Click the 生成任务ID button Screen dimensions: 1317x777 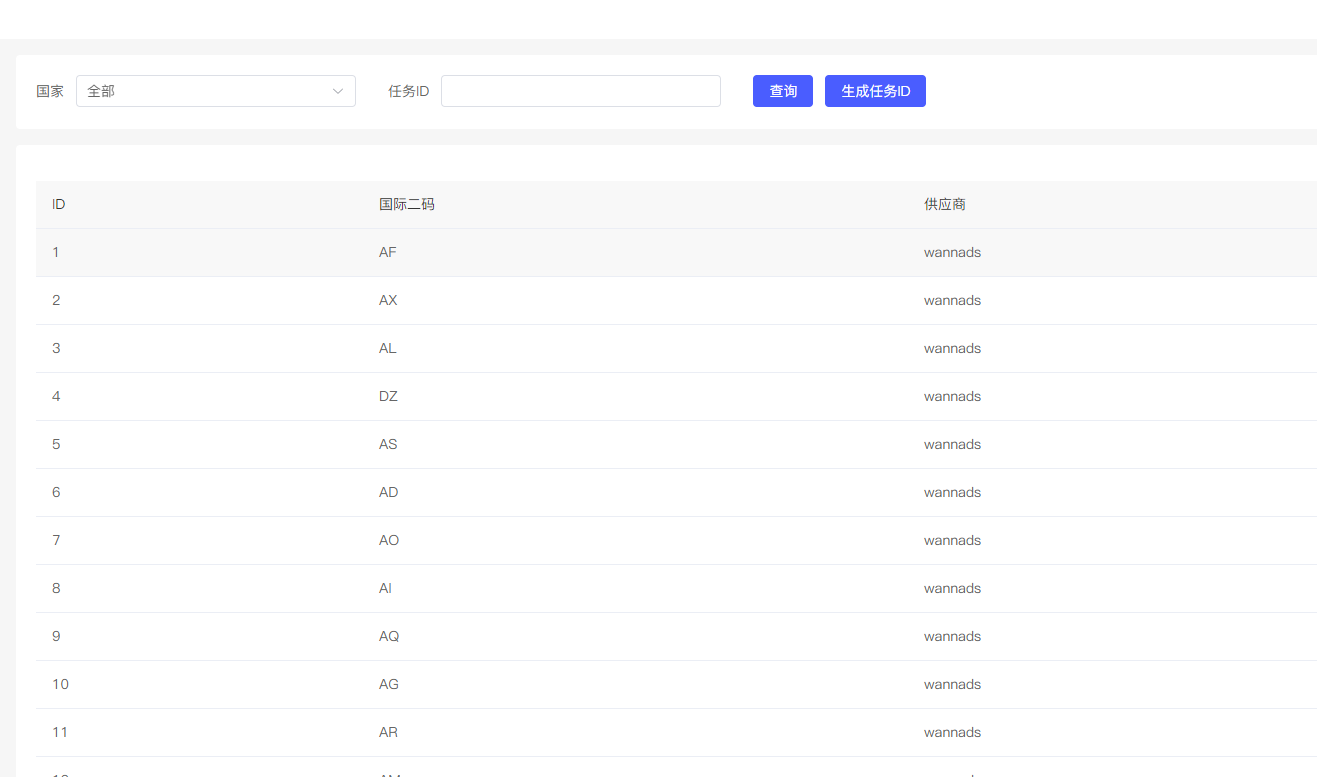(875, 91)
